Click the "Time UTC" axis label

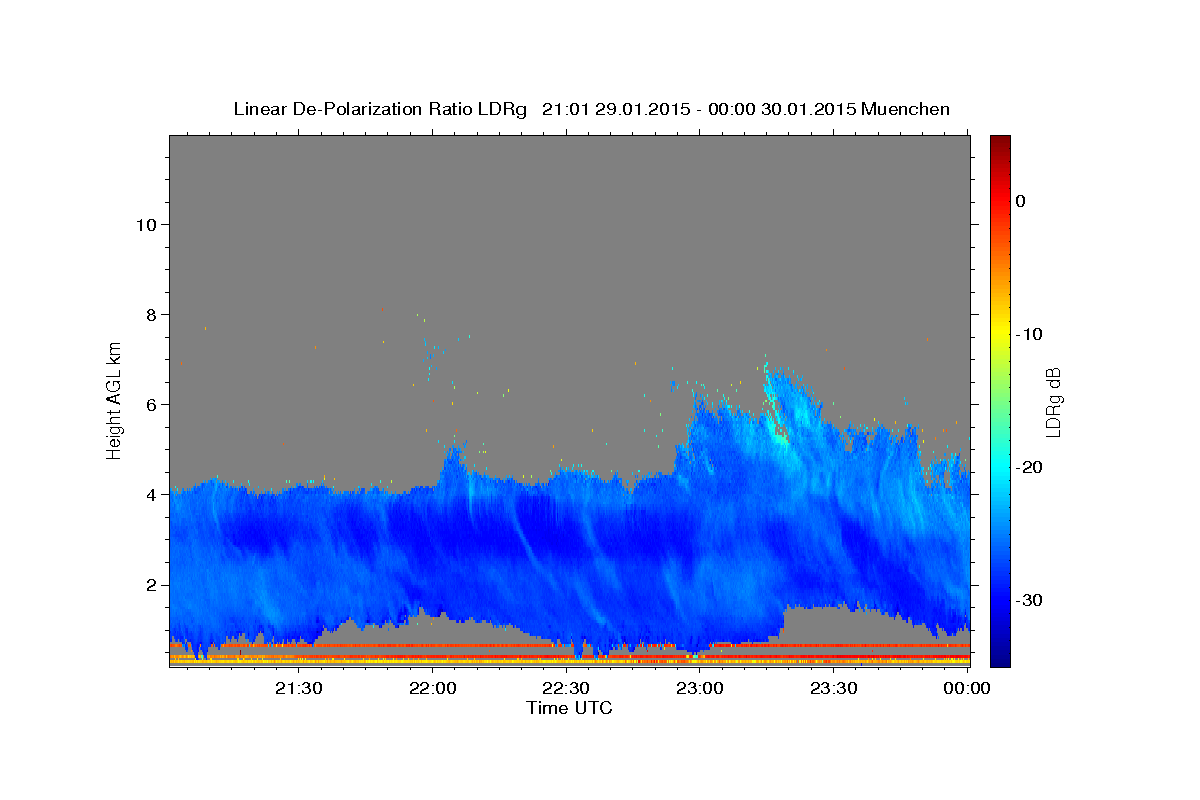pos(569,707)
